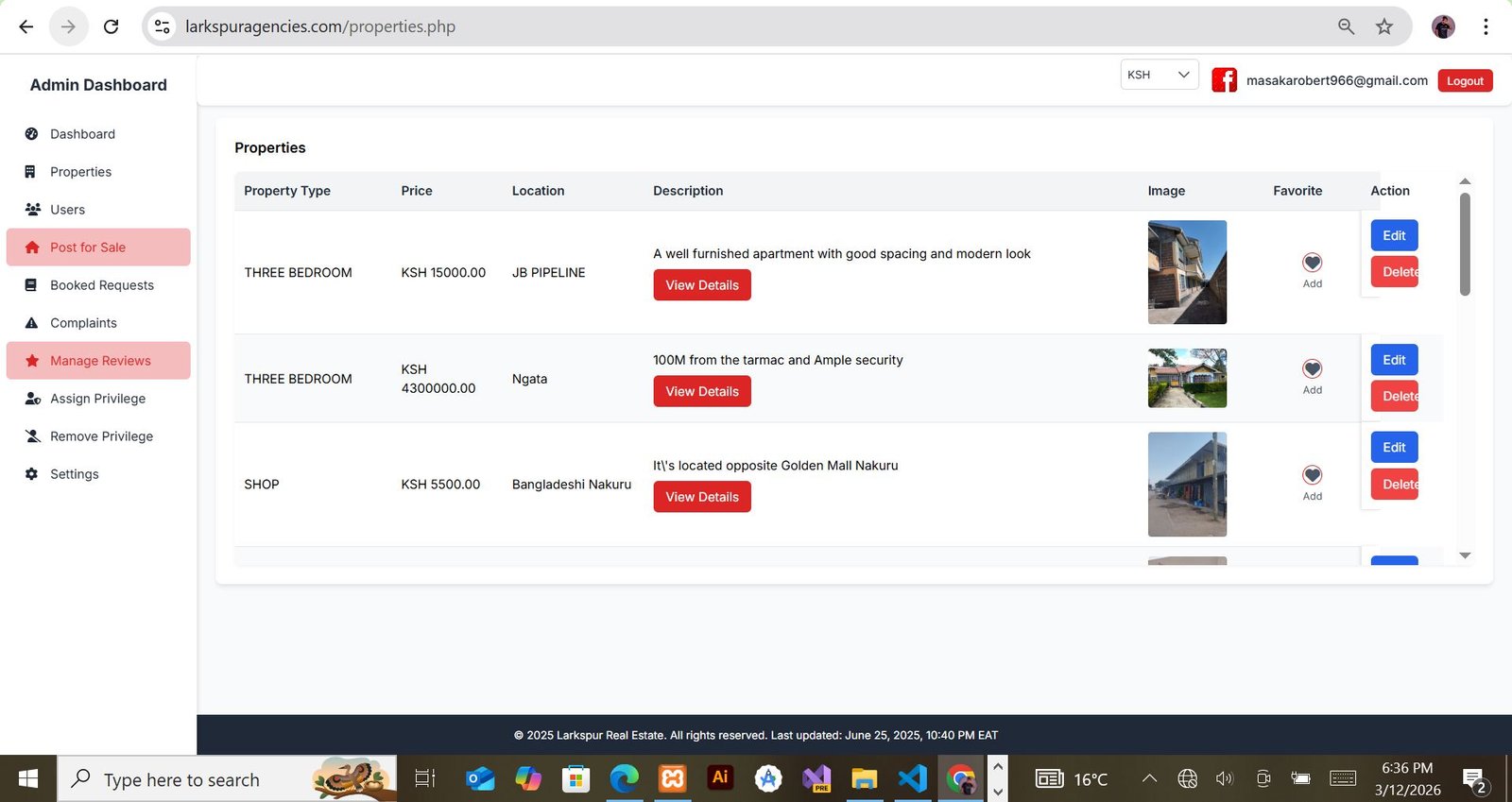The width and height of the screenshot is (1512, 802).
Task: Select Post for Sale menu item
Action: [x=98, y=247]
